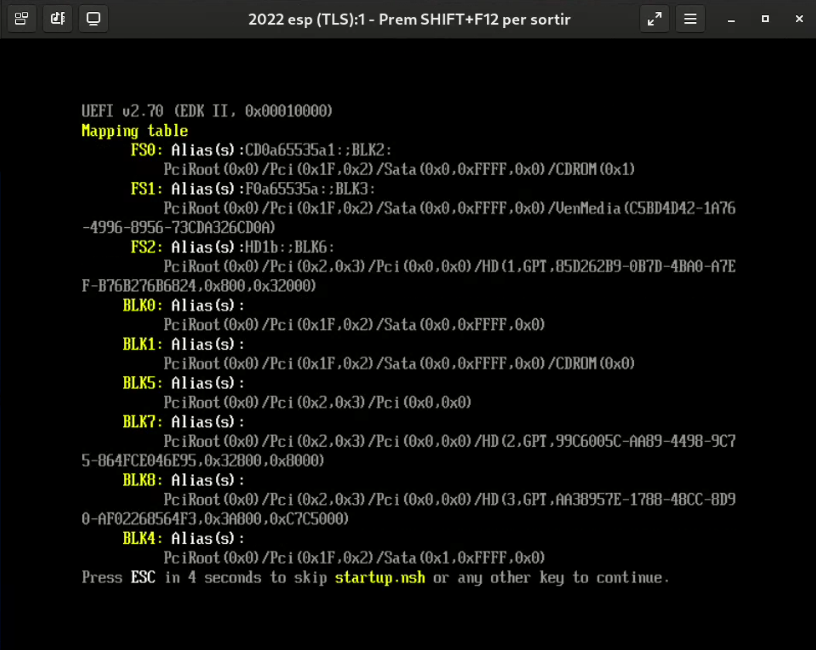Click the yellow 'Mapping table' heading
This screenshot has width=816, height=650.
click(134, 130)
